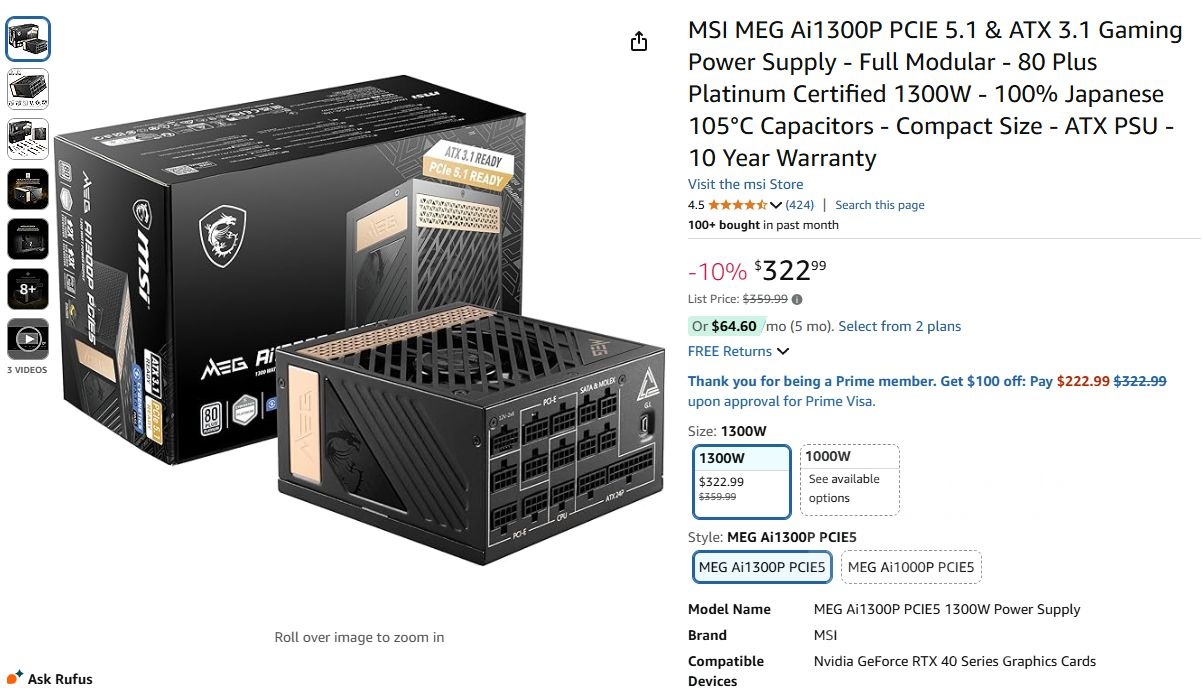Visit the msi Store link

(745, 184)
